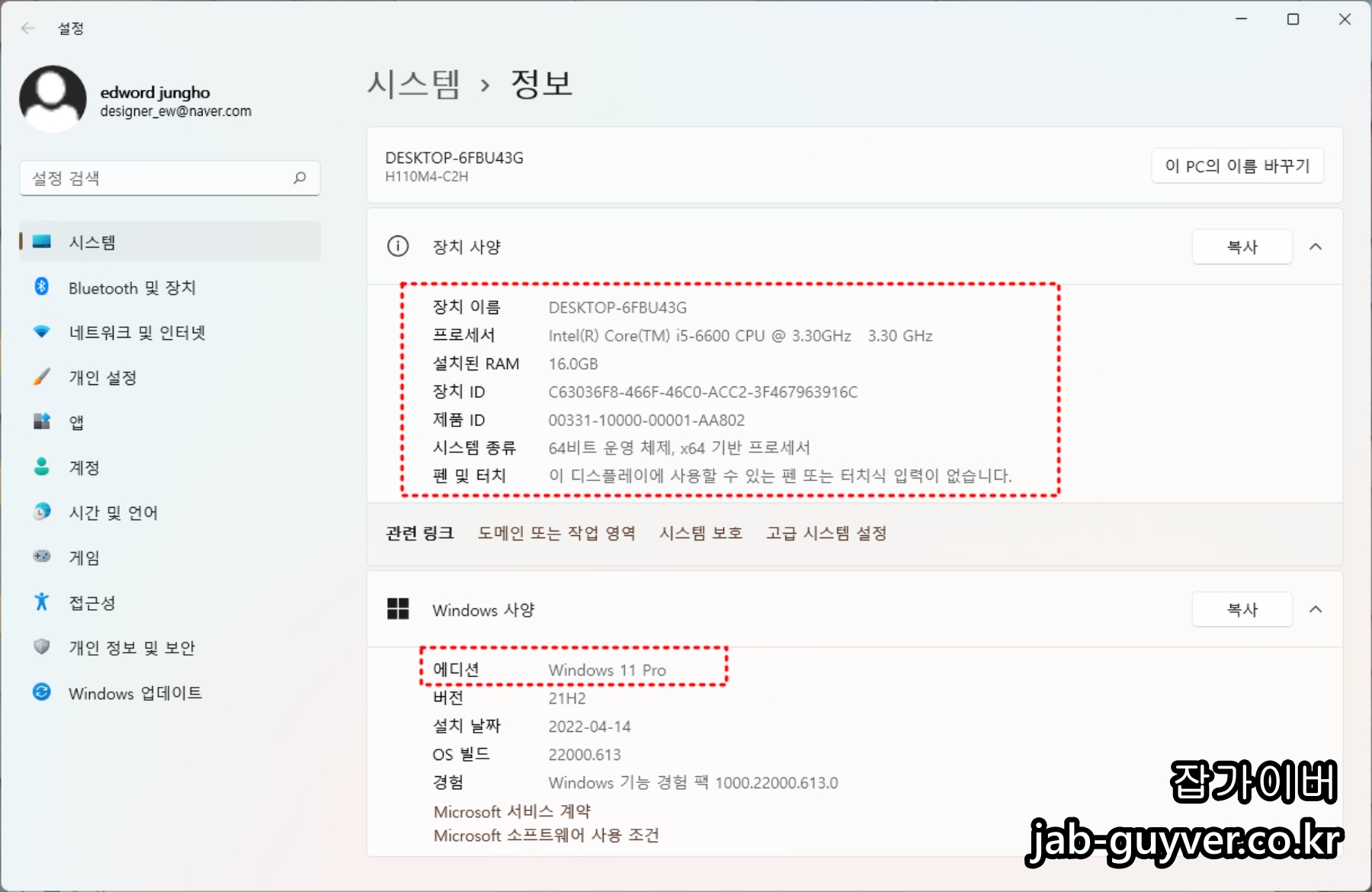Navigate to Windows 업데이트
Screen dimensions: 1372x892
170,693
